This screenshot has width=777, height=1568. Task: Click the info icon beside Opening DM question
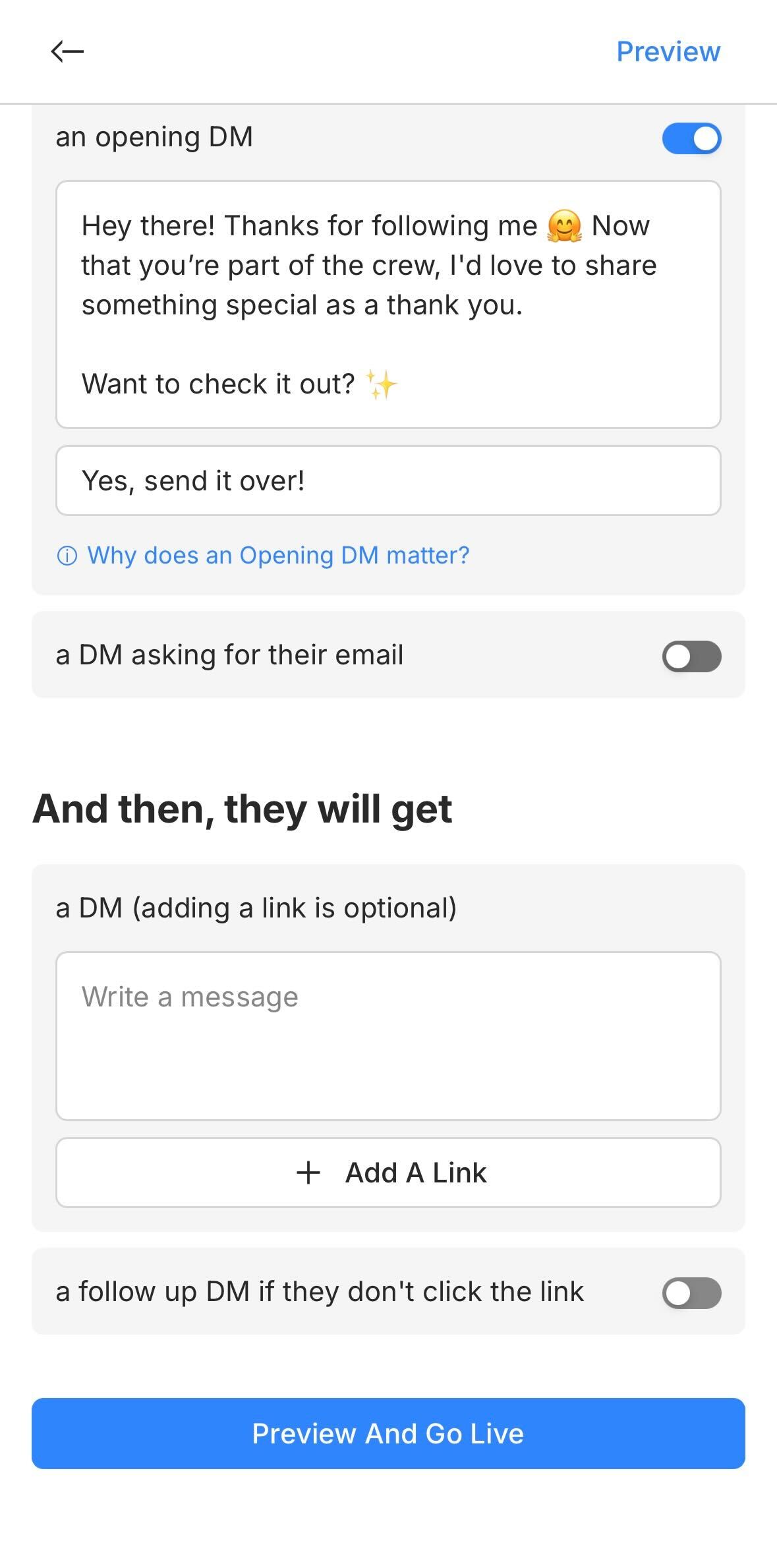coord(67,556)
